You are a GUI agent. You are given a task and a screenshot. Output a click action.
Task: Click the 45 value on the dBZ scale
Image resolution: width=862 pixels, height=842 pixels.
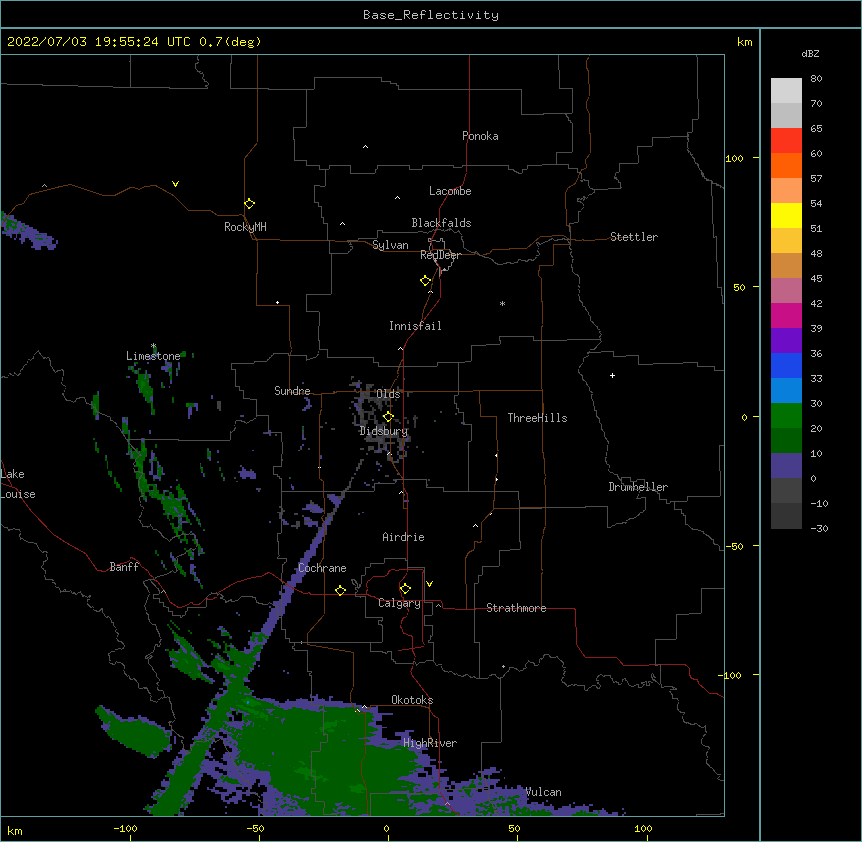[816, 279]
